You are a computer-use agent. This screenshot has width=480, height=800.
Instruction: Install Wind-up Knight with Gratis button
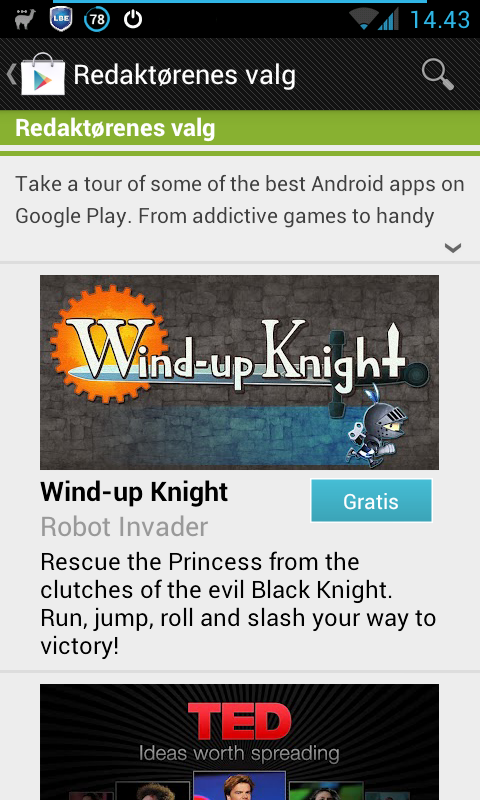tap(371, 501)
